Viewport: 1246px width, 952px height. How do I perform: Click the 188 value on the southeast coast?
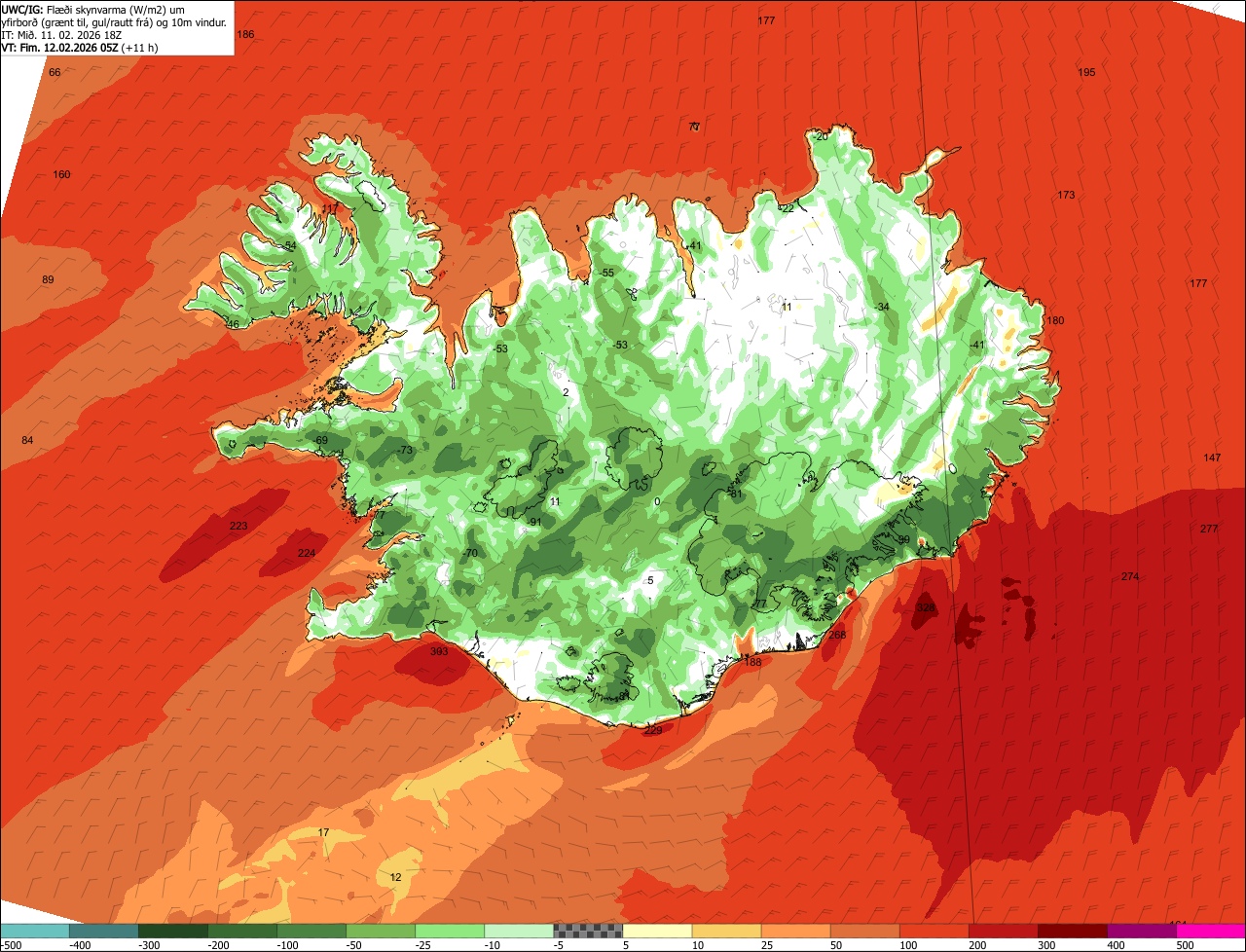(x=752, y=662)
